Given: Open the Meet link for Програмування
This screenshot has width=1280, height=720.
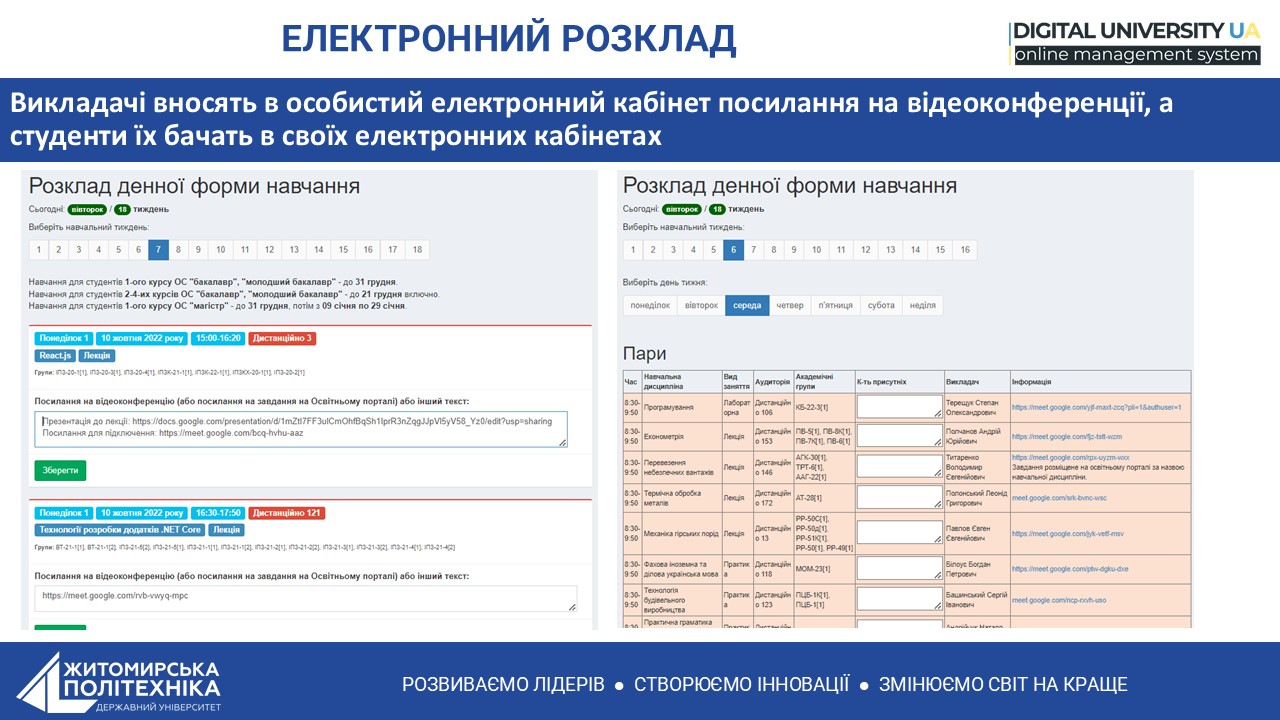Looking at the screenshot, I should pos(1096,408).
